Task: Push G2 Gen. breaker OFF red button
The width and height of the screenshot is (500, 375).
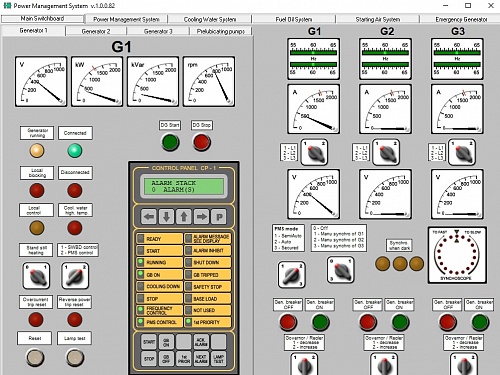Action: coord(368,322)
